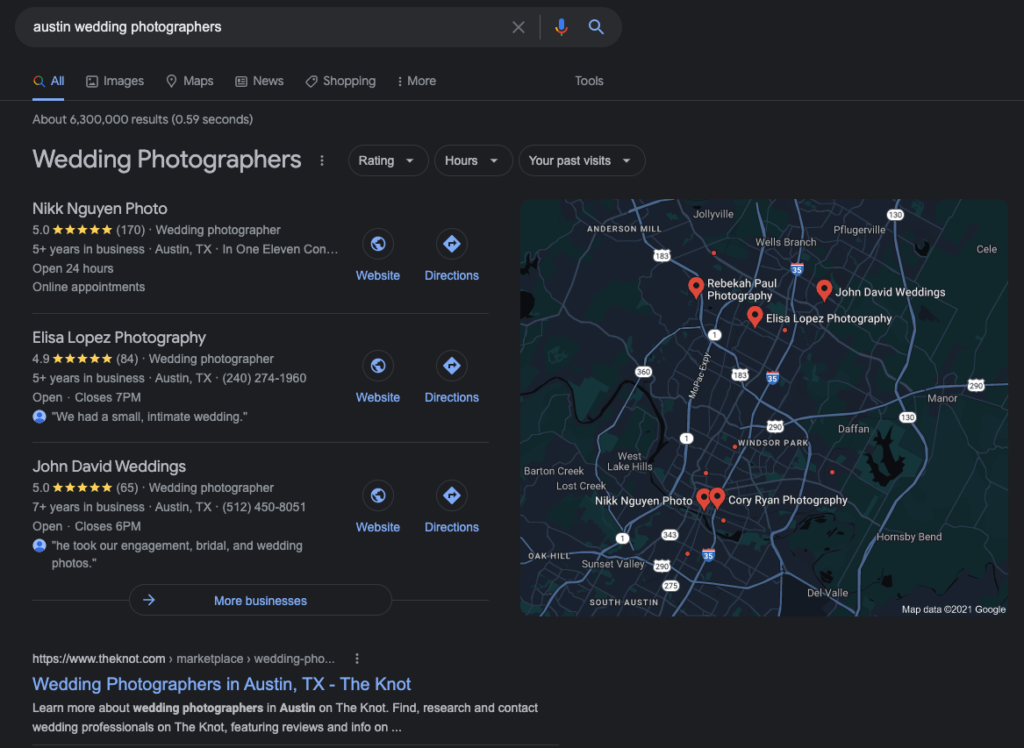Select the Cory Ryan Photography map pin
The width and height of the screenshot is (1024, 748).
[718, 497]
